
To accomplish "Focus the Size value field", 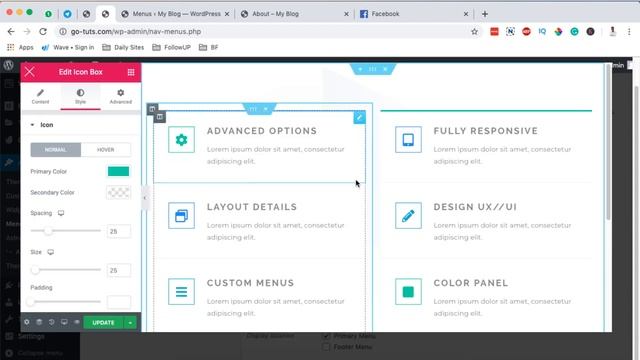I will click(x=119, y=270).
